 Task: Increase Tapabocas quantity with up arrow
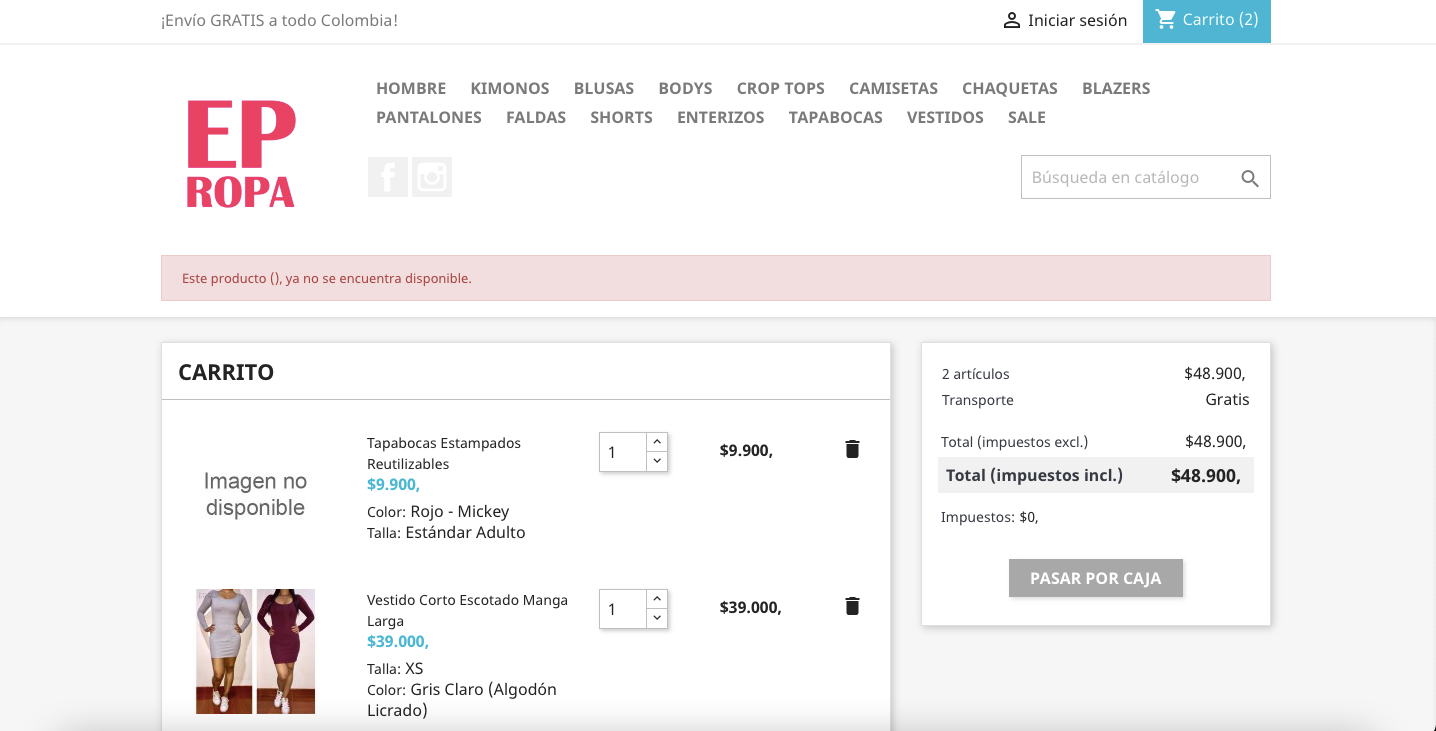click(657, 442)
